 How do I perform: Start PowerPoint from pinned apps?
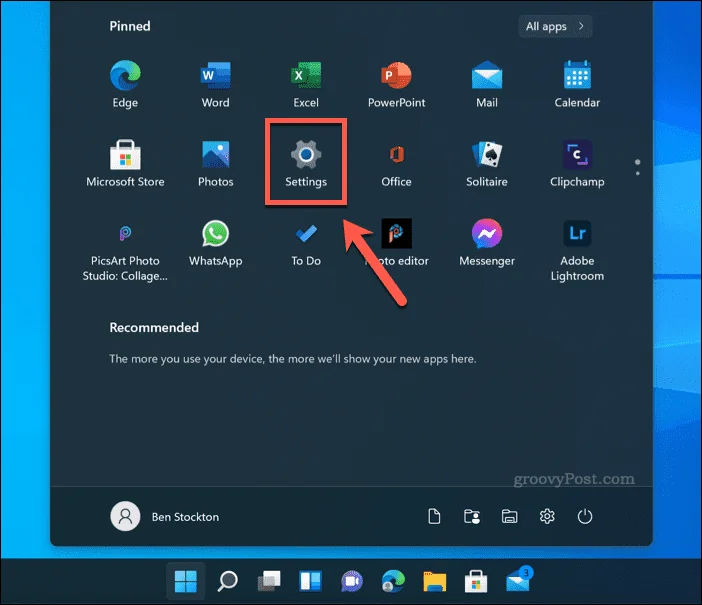pyautogui.click(x=396, y=84)
